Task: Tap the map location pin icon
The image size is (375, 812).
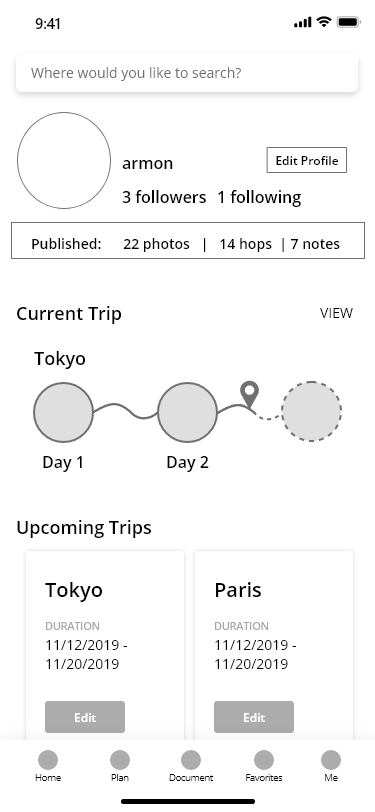Action: tap(250, 395)
